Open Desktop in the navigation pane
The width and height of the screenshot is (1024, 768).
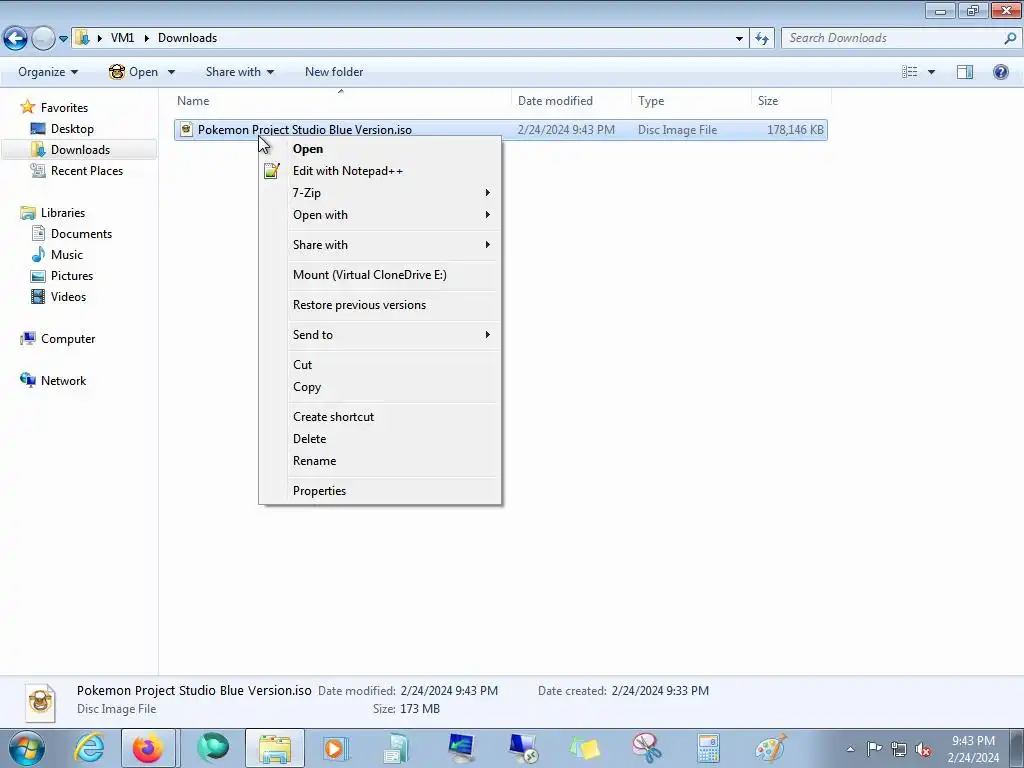tap(72, 129)
